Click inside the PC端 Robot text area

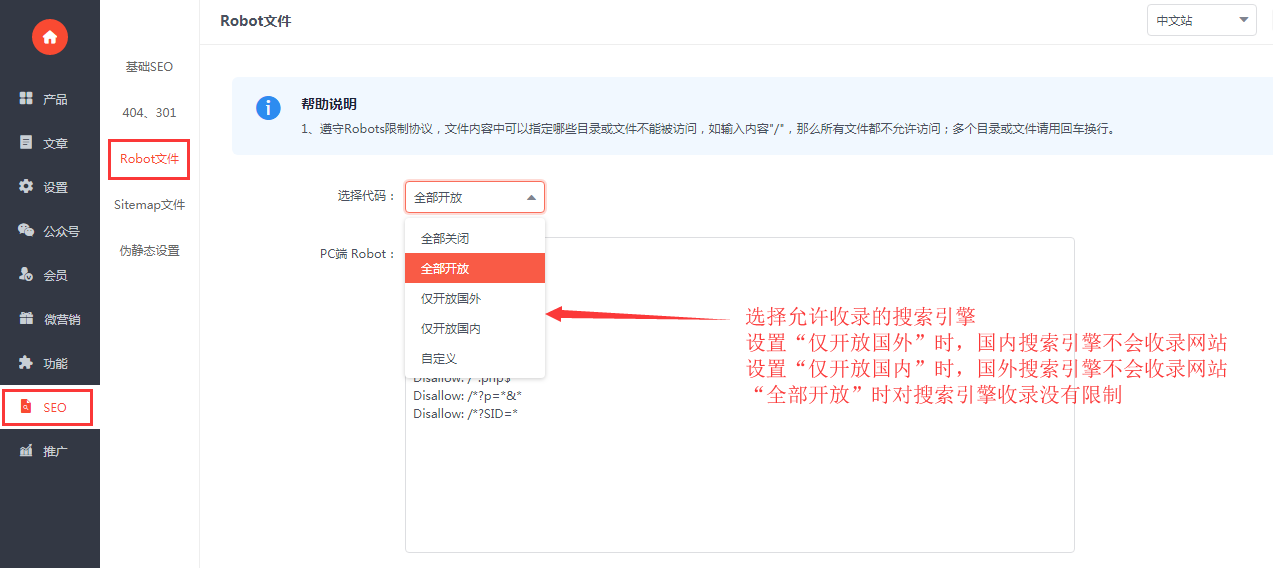click(800, 480)
